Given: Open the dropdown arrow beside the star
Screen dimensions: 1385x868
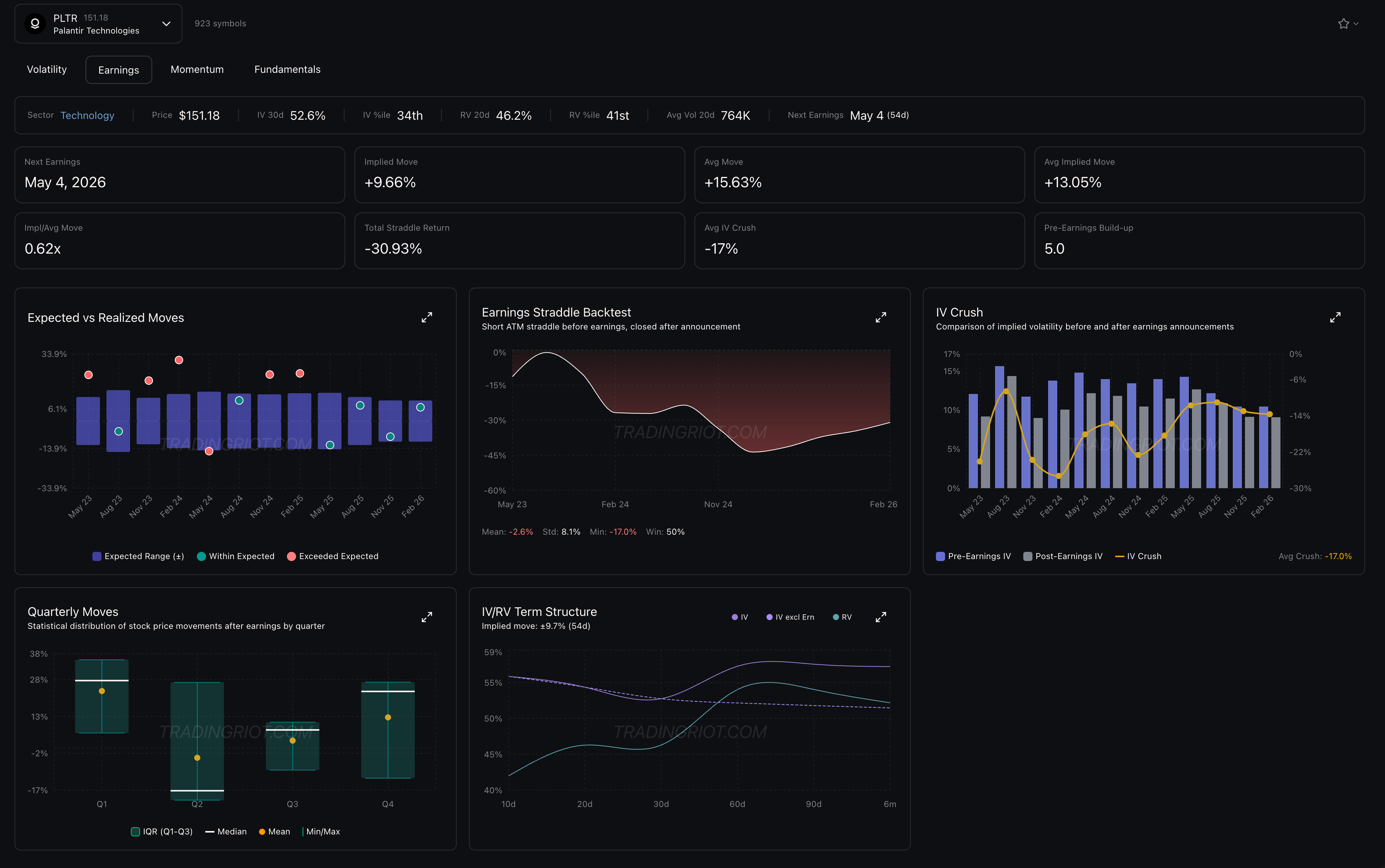Looking at the screenshot, I should click(x=1356, y=24).
